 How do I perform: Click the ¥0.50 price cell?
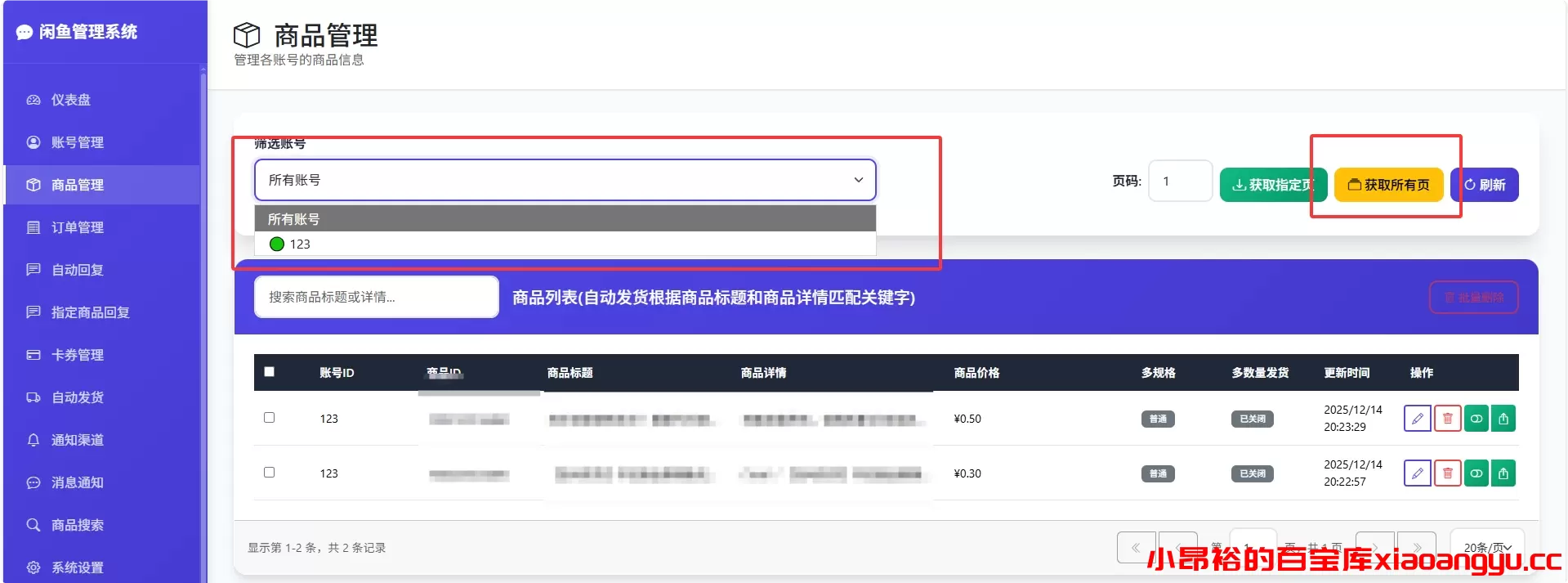(x=967, y=419)
